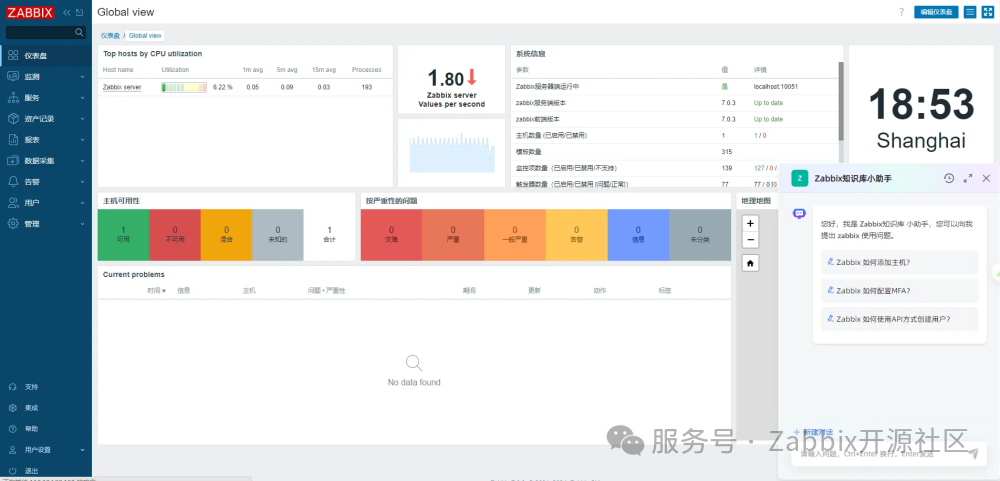The height and width of the screenshot is (481, 1000).
Task: Expand the 监测 menu chevron
Action: [x=83, y=77]
